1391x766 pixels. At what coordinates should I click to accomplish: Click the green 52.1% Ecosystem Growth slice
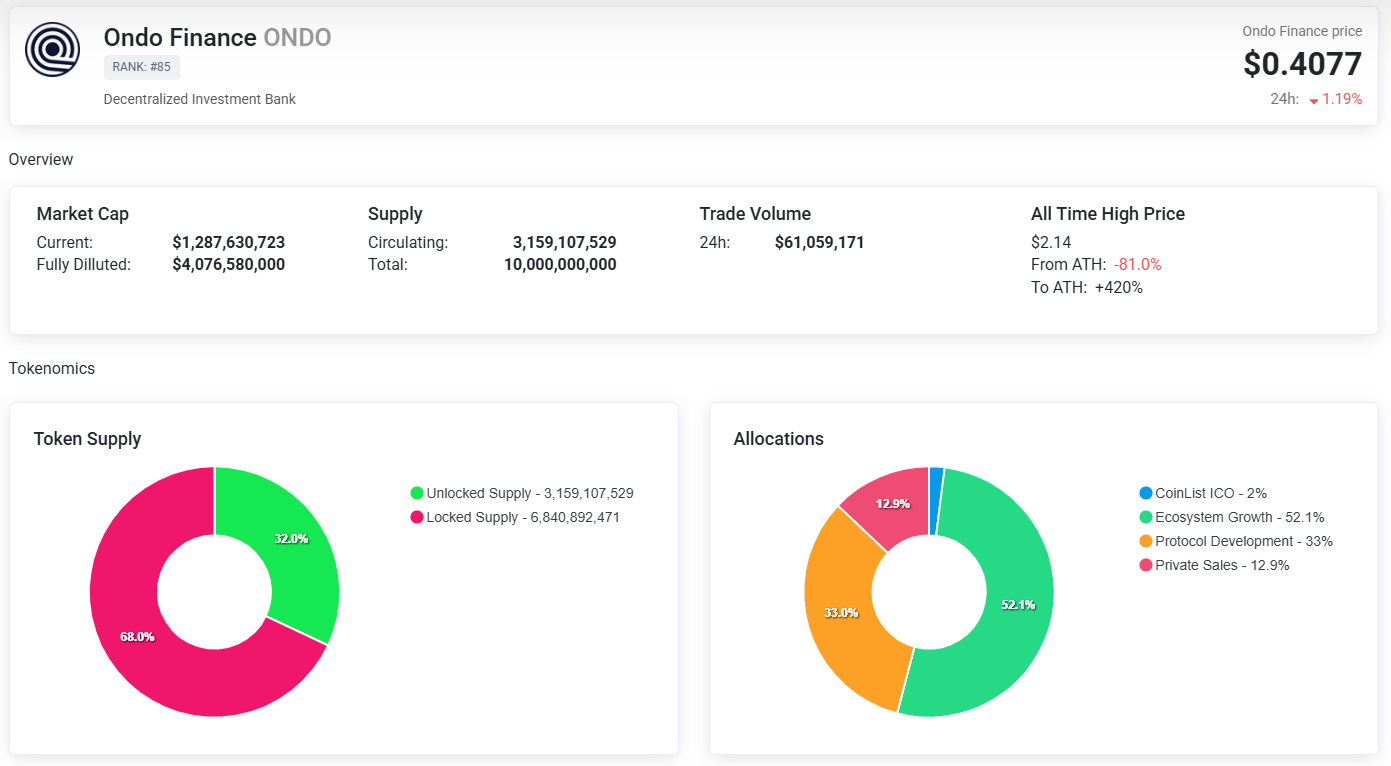coord(1018,605)
